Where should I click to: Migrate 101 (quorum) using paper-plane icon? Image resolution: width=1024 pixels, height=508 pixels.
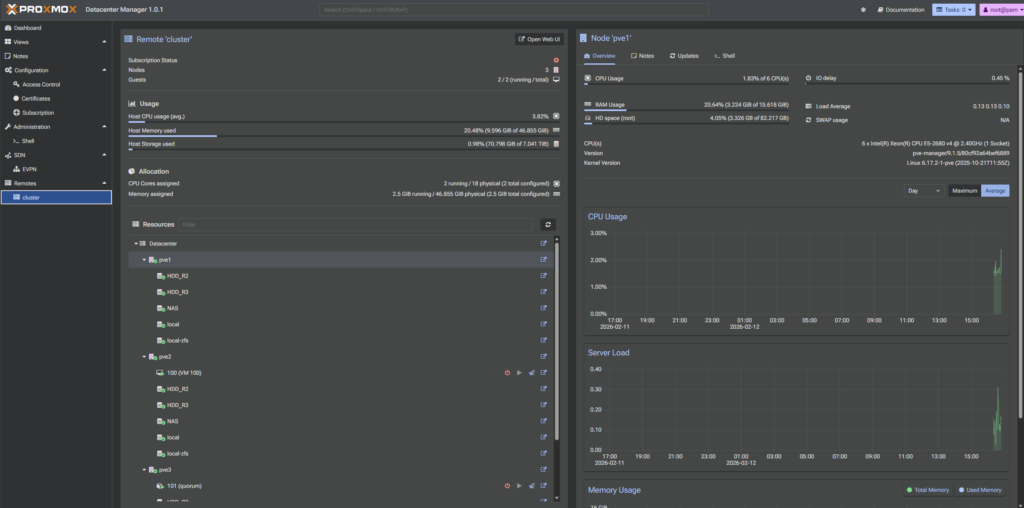pyautogui.click(x=532, y=486)
